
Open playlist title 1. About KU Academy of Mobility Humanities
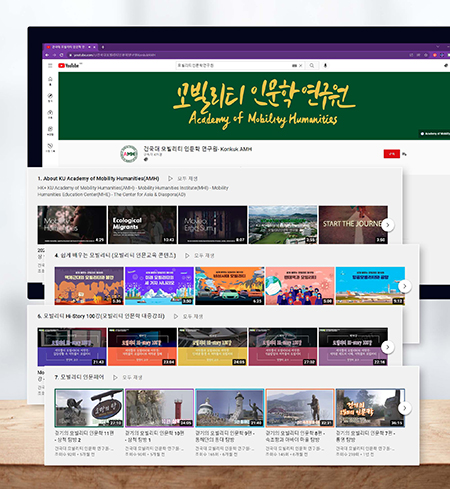[x=98, y=178]
